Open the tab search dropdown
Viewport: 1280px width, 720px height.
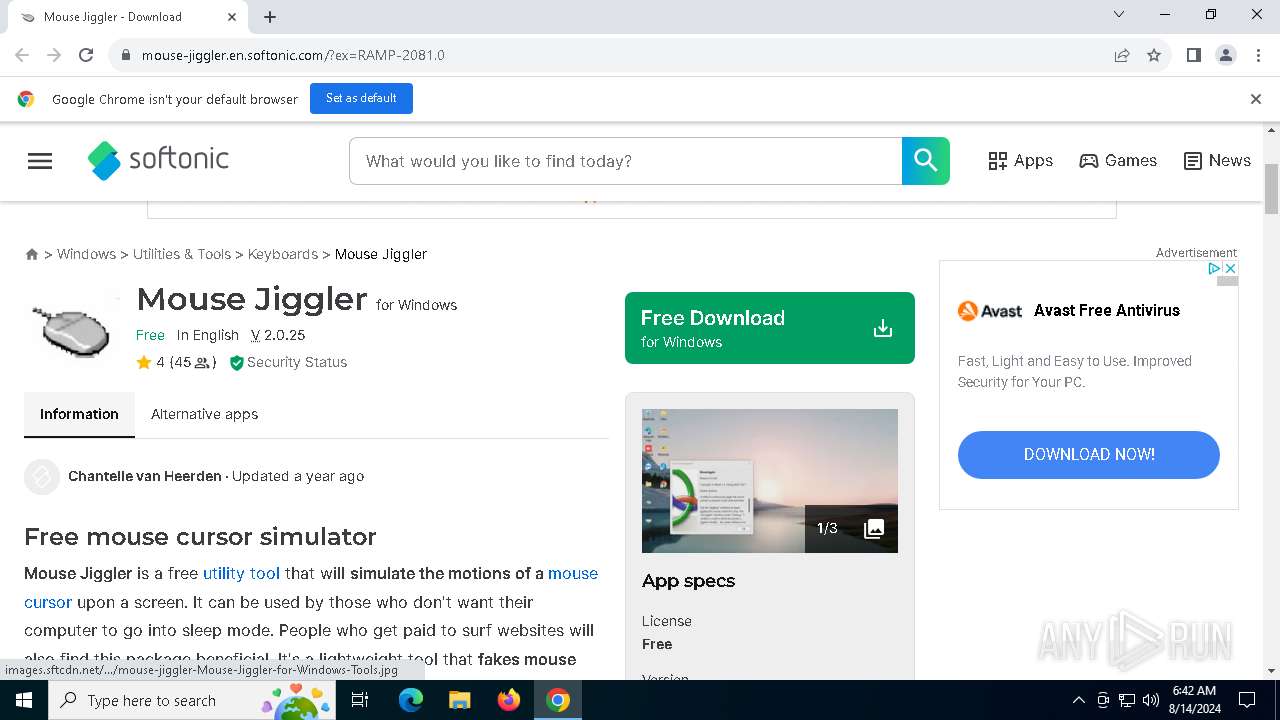coord(1119,15)
